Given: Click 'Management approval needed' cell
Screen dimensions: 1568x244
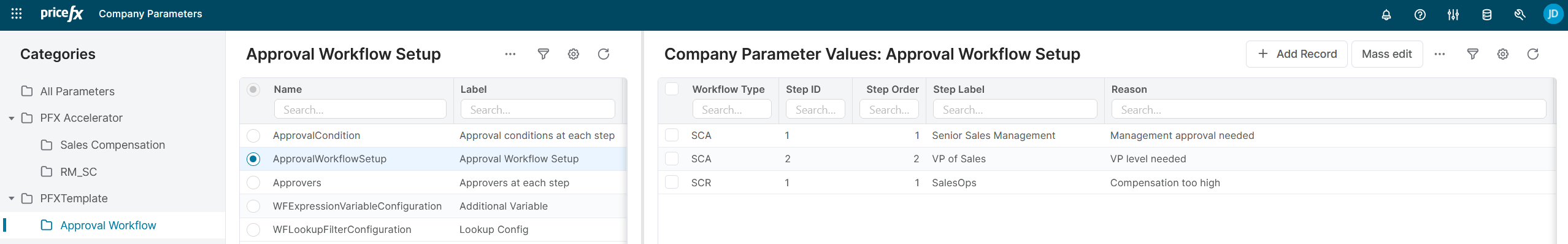Looking at the screenshot, I should [1182, 135].
